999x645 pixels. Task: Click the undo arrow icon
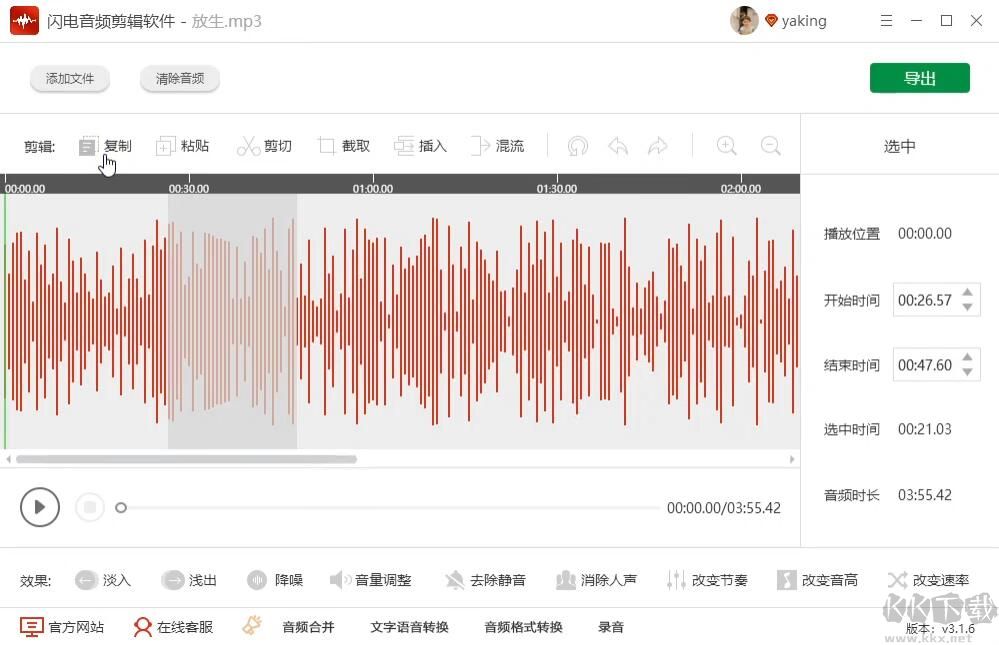[x=617, y=145]
